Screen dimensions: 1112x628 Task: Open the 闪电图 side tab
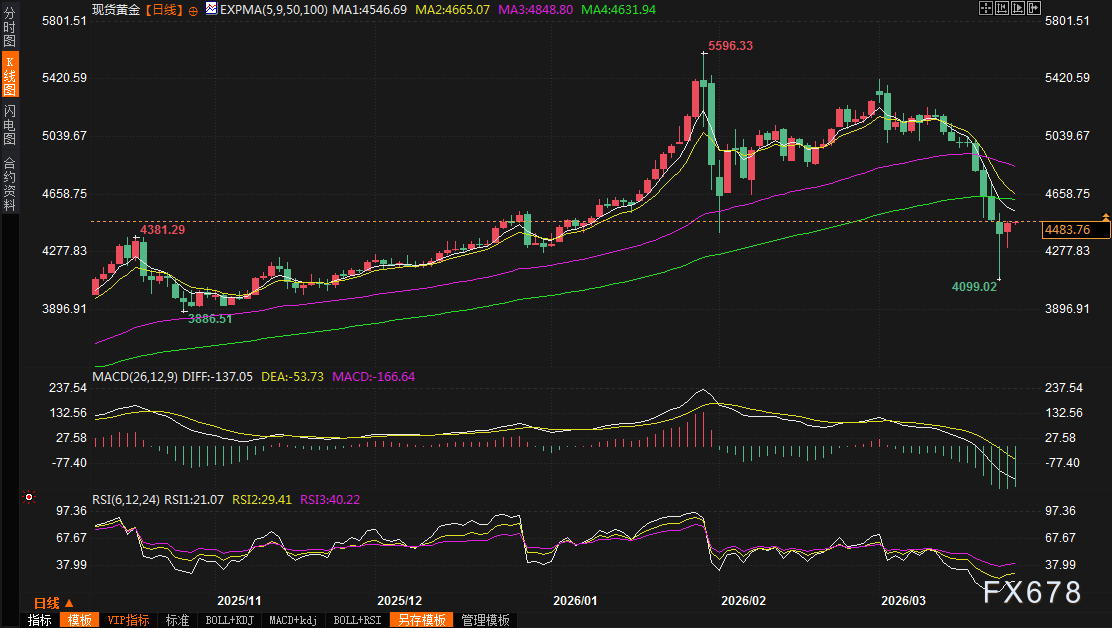9,124
